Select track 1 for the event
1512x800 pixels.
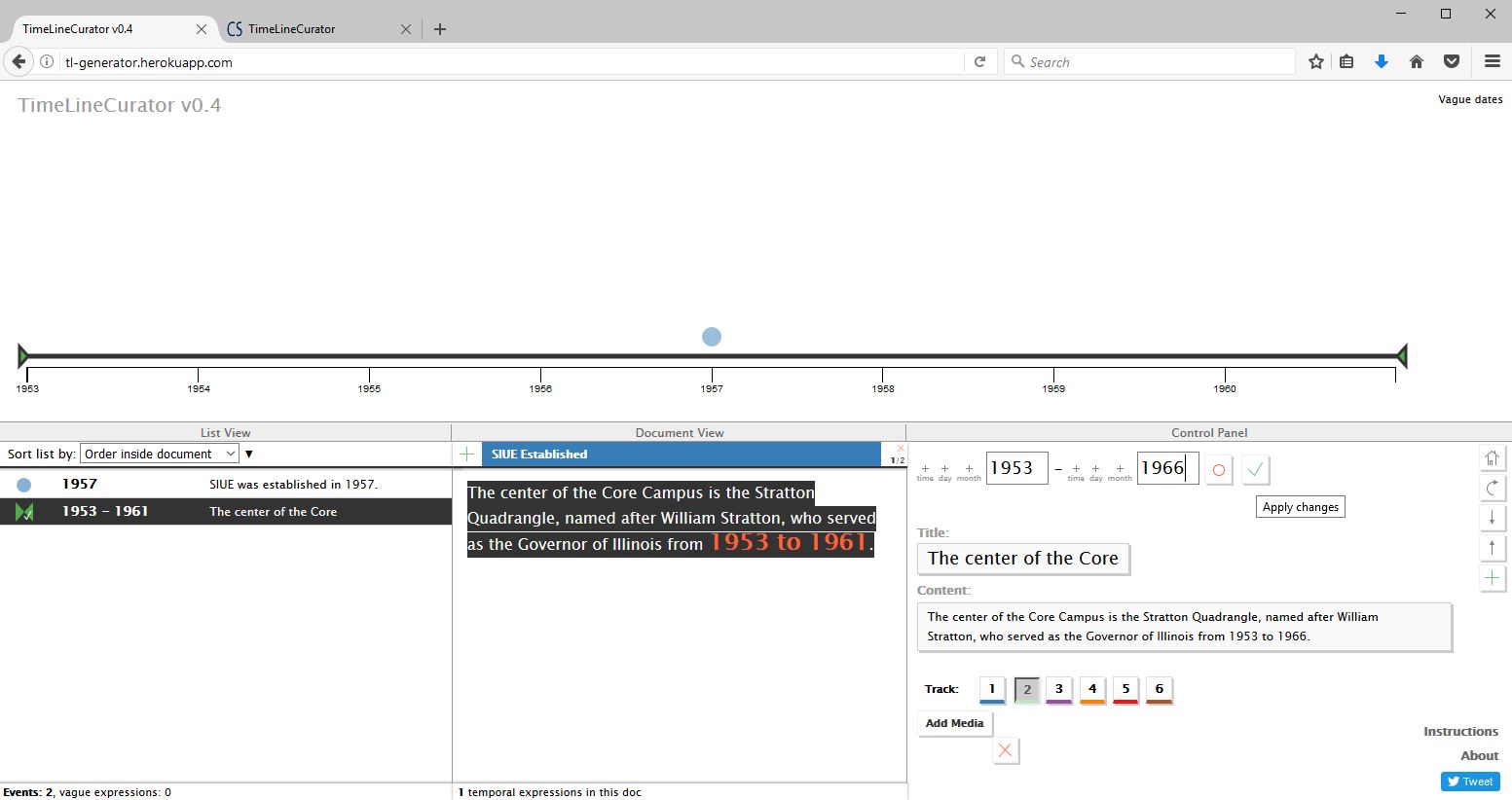click(x=992, y=689)
